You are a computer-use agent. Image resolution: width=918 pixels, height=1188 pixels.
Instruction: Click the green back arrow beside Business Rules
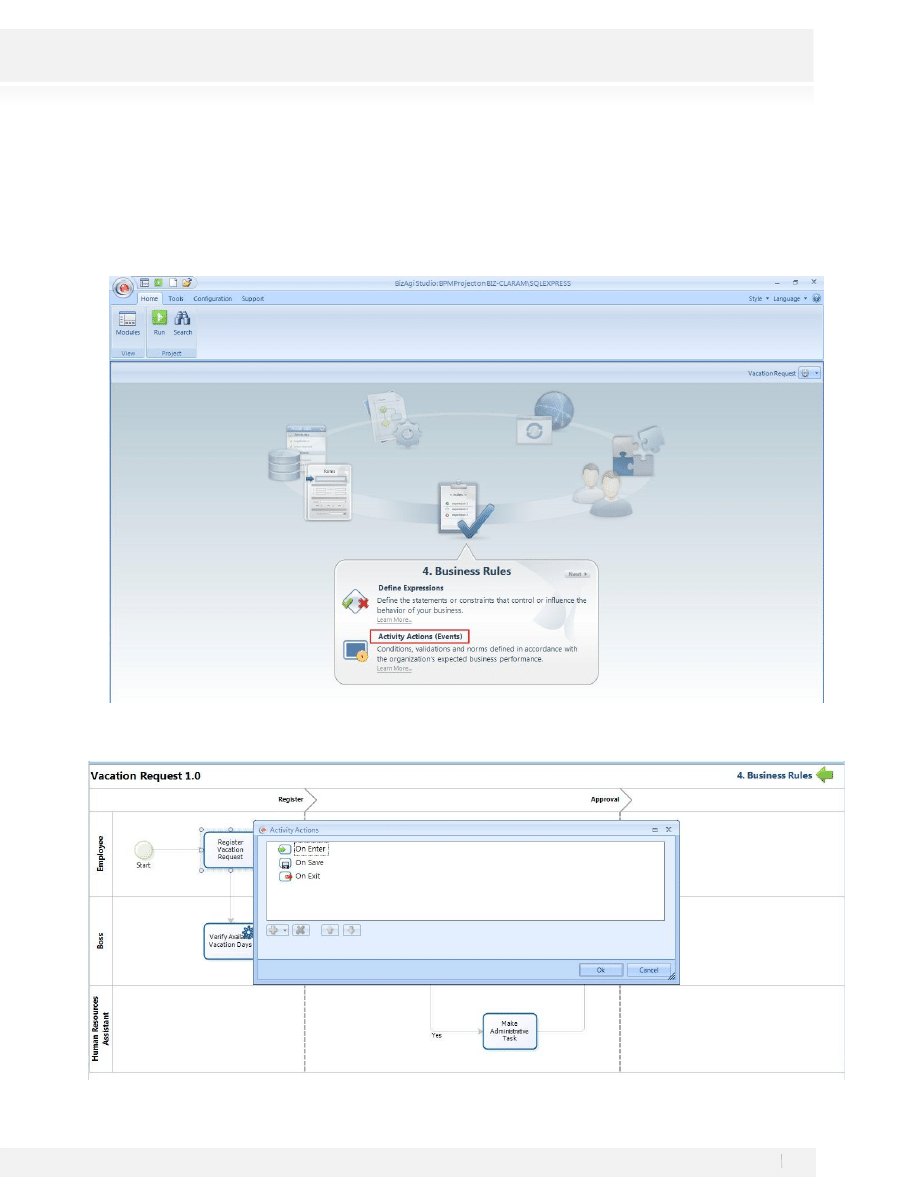[824, 775]
